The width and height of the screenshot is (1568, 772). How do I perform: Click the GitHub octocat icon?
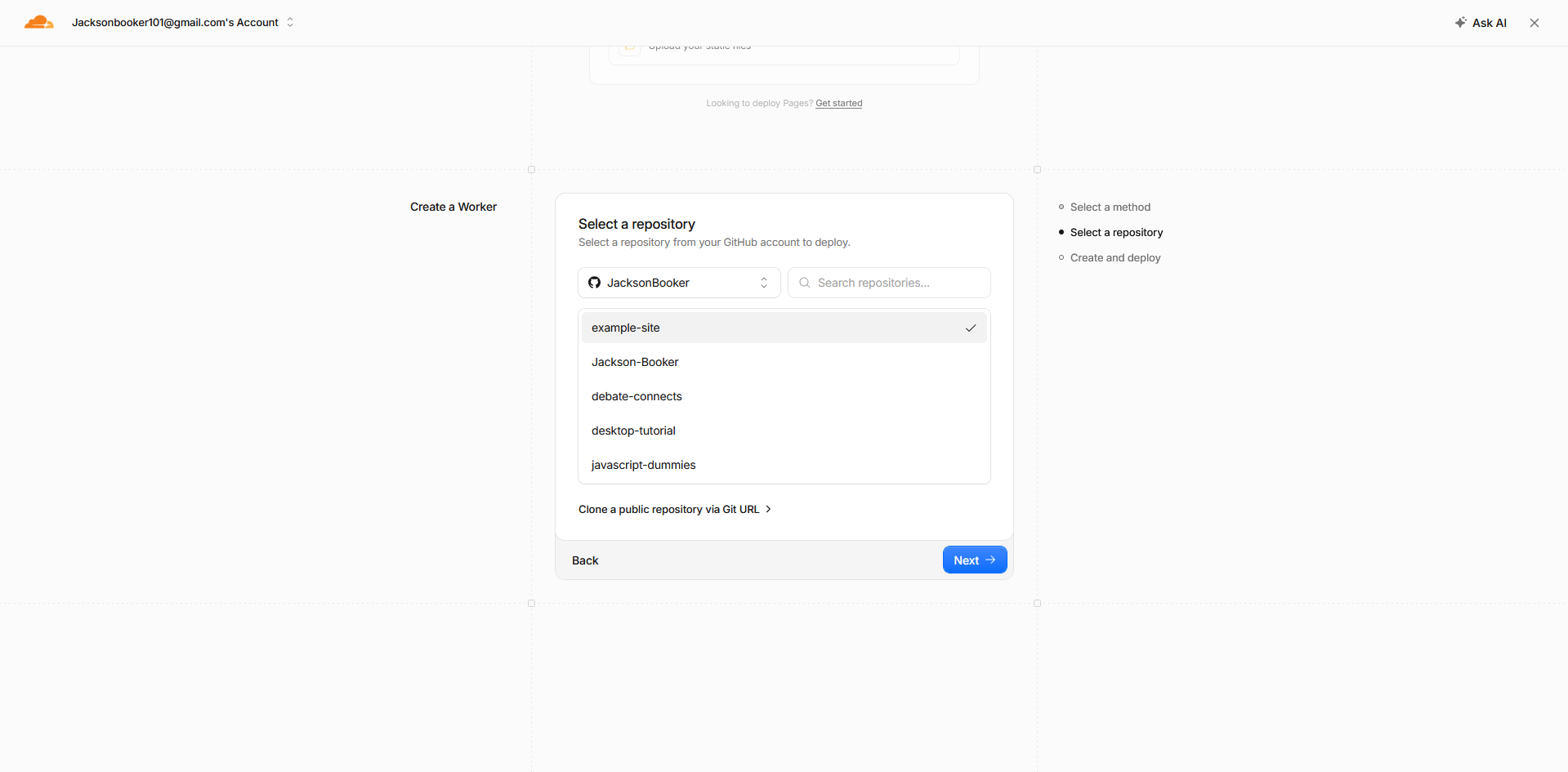(594, 283)
